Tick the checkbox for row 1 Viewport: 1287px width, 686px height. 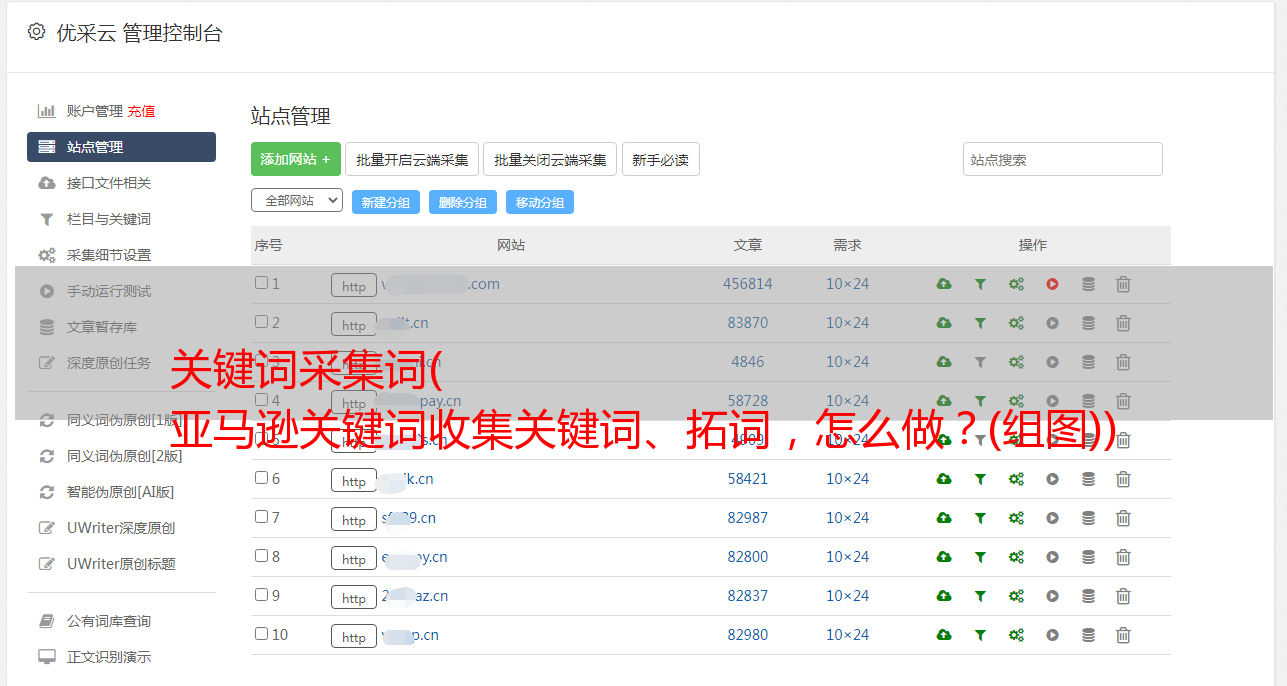pyautogui.click(x=261, y=283)
